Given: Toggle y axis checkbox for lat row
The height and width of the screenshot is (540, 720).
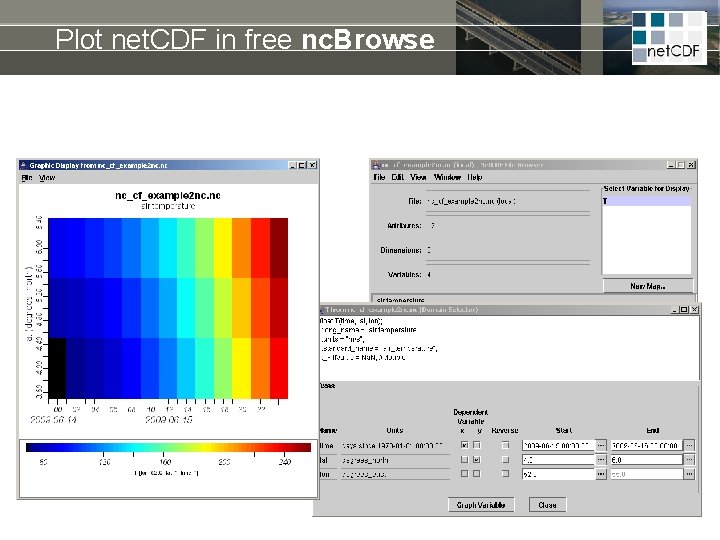Looking at the screenshot, I should (477, 460).
